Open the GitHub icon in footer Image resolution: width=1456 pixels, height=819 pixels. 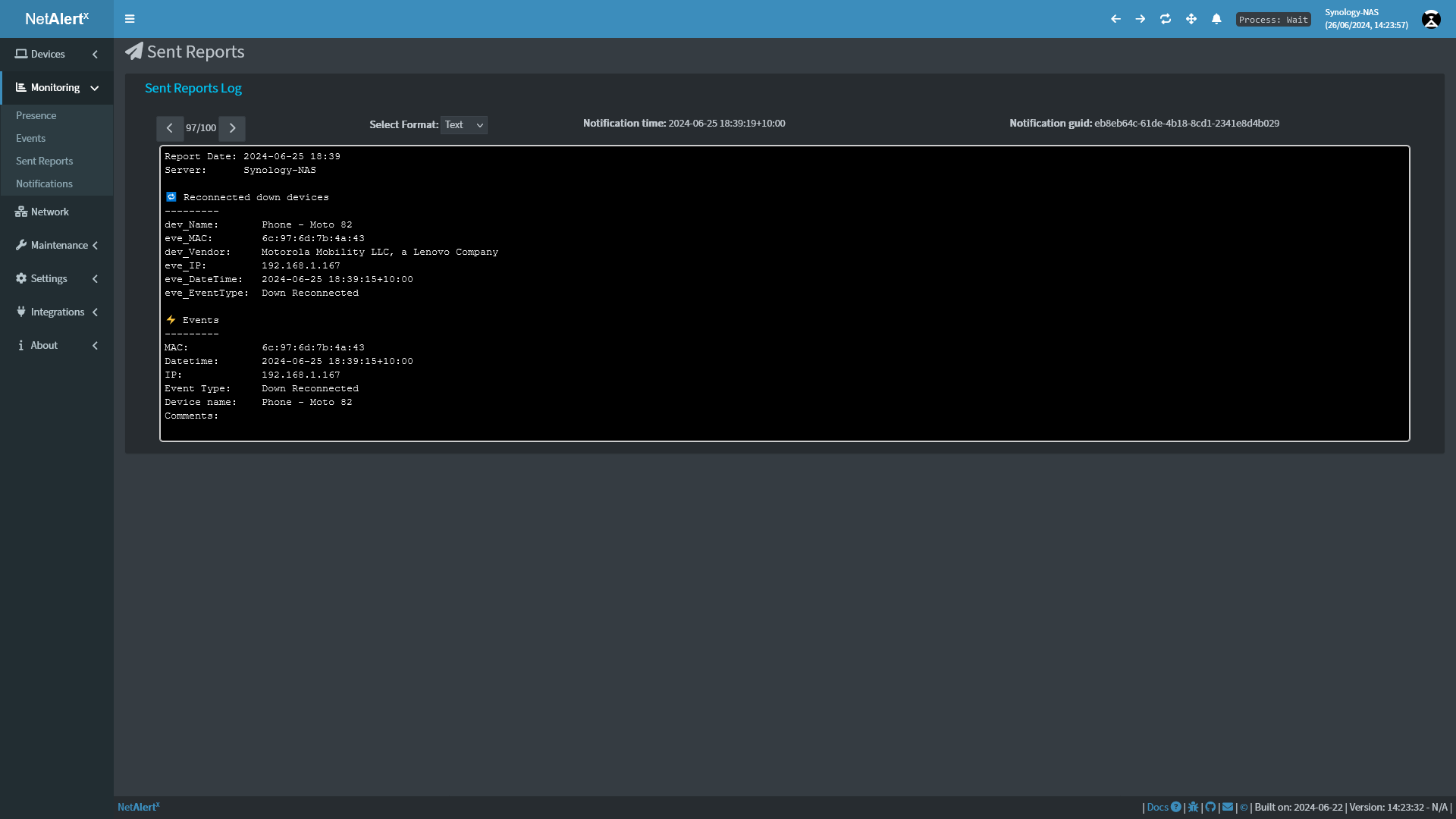[x=1210, y=807]
